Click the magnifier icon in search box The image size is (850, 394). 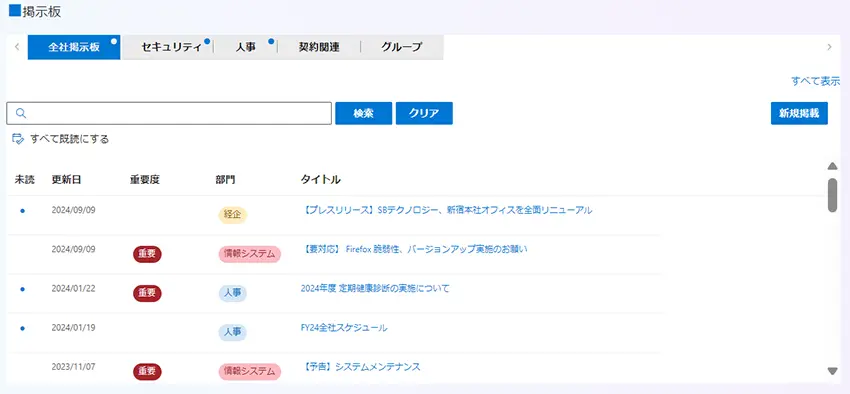click(21, 113)
